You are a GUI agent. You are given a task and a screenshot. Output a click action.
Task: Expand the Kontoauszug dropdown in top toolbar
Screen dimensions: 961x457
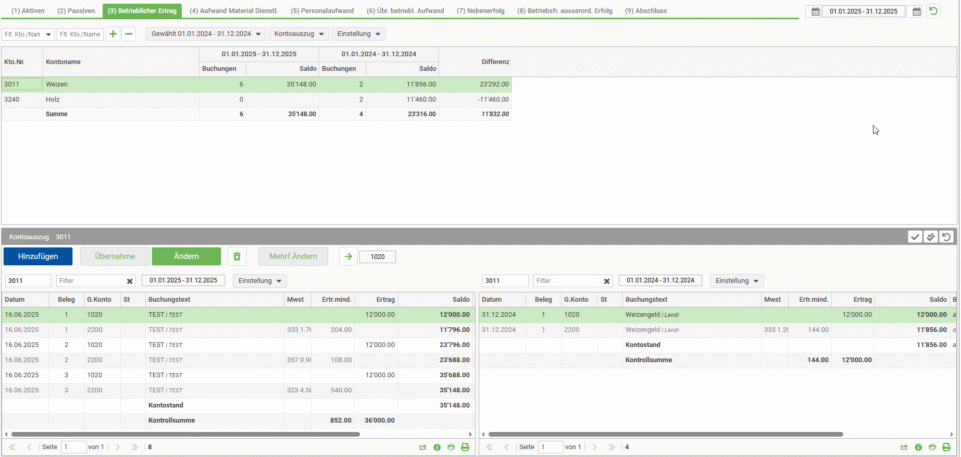[299, 34]
